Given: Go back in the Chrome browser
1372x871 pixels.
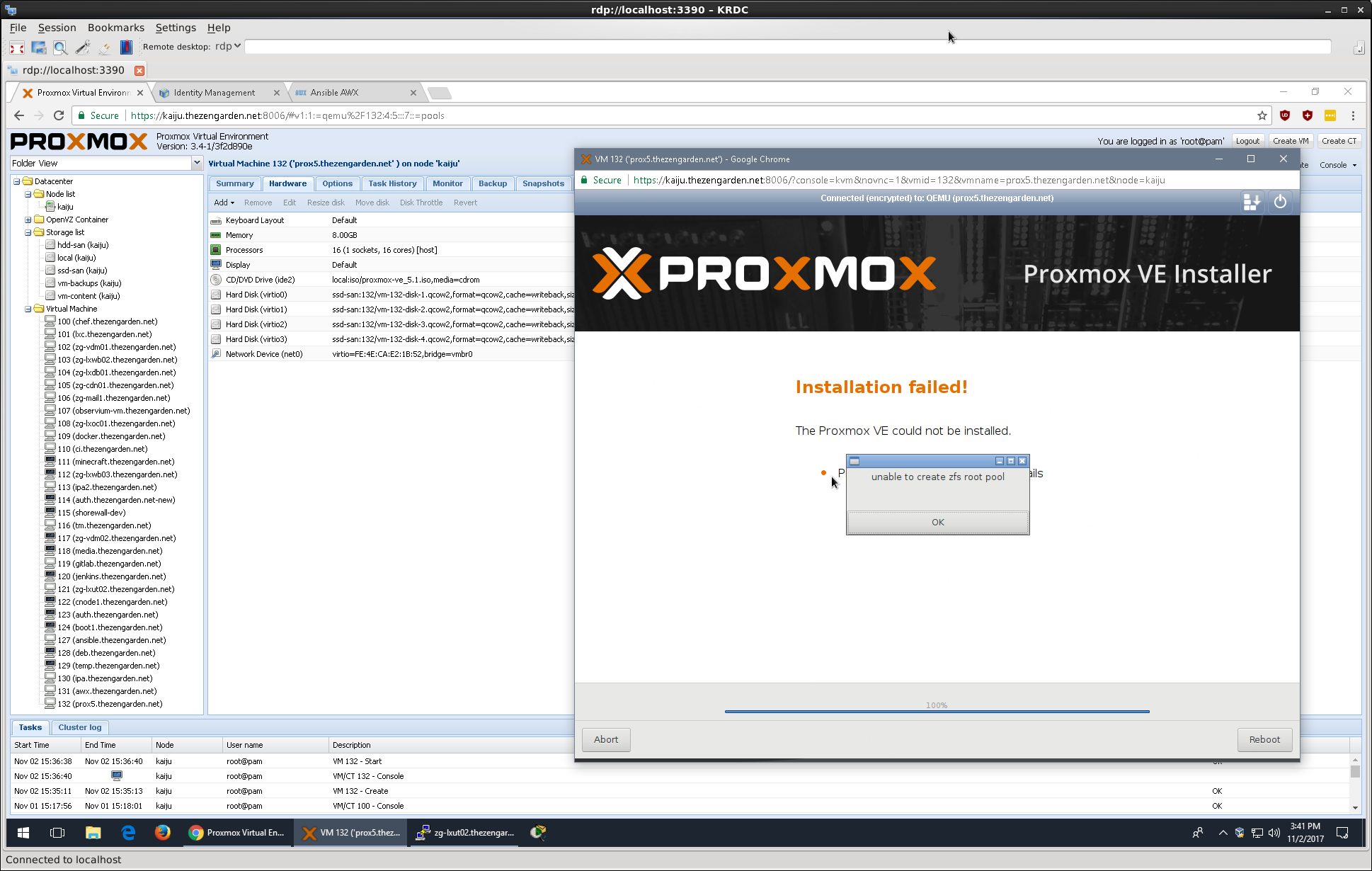Looking at the screenshot, I should (19, 115).
